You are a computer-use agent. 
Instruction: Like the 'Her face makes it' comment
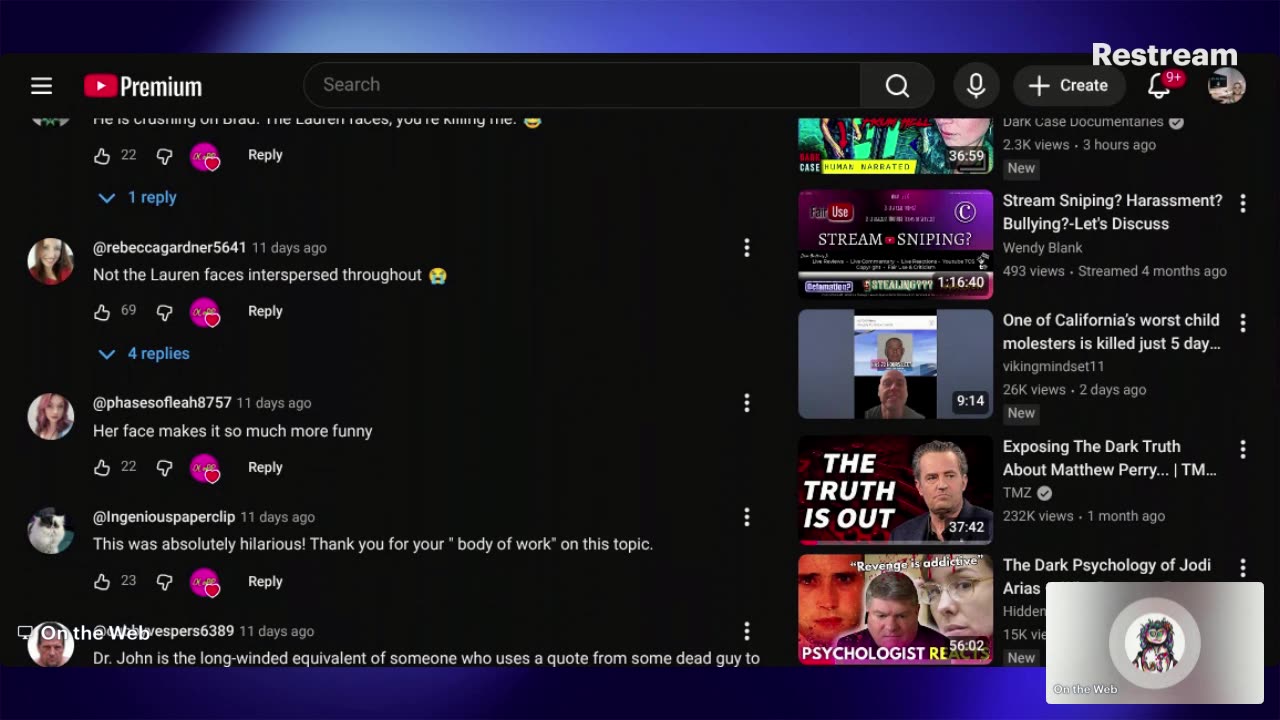click(102, 468)
